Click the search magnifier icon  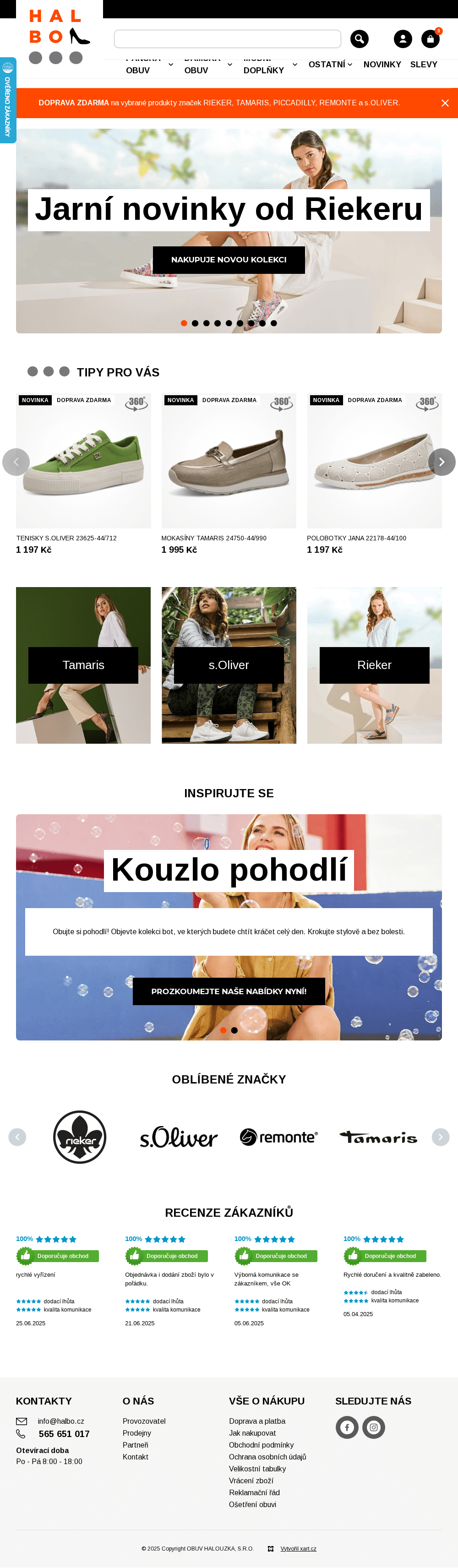click(x=360, y=39)
